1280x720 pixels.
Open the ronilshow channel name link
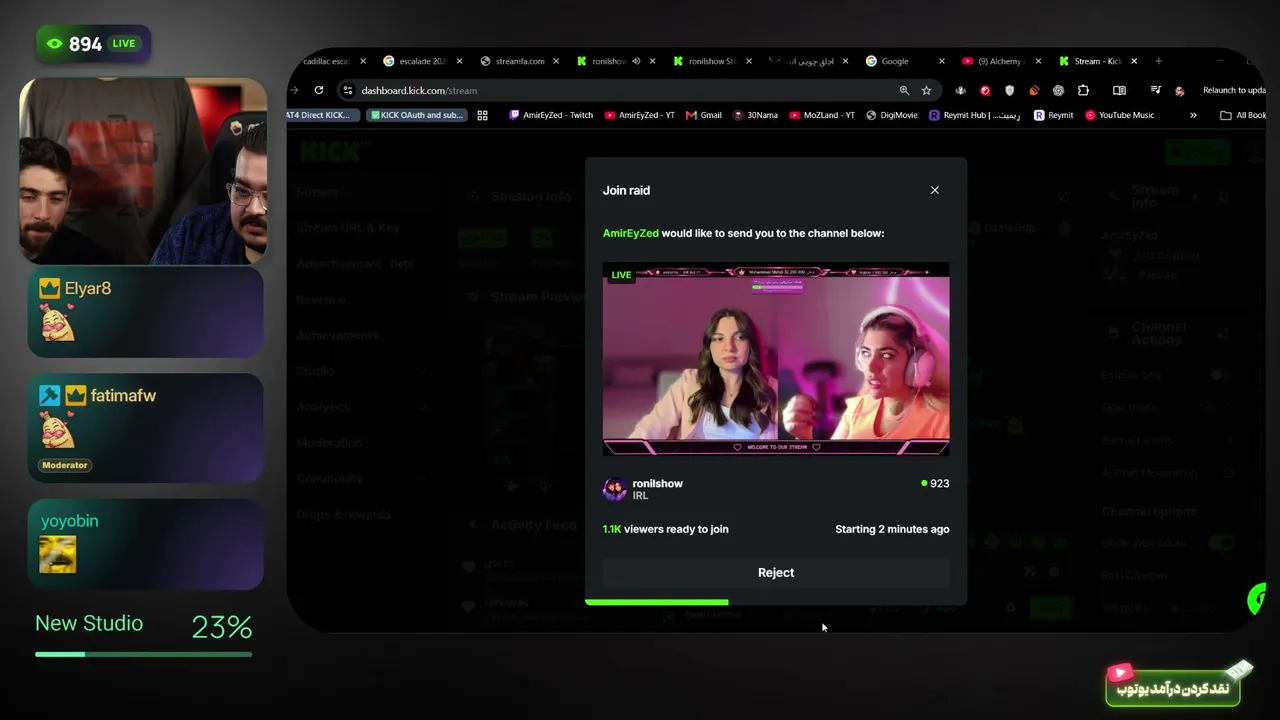[x=658, y=484]
